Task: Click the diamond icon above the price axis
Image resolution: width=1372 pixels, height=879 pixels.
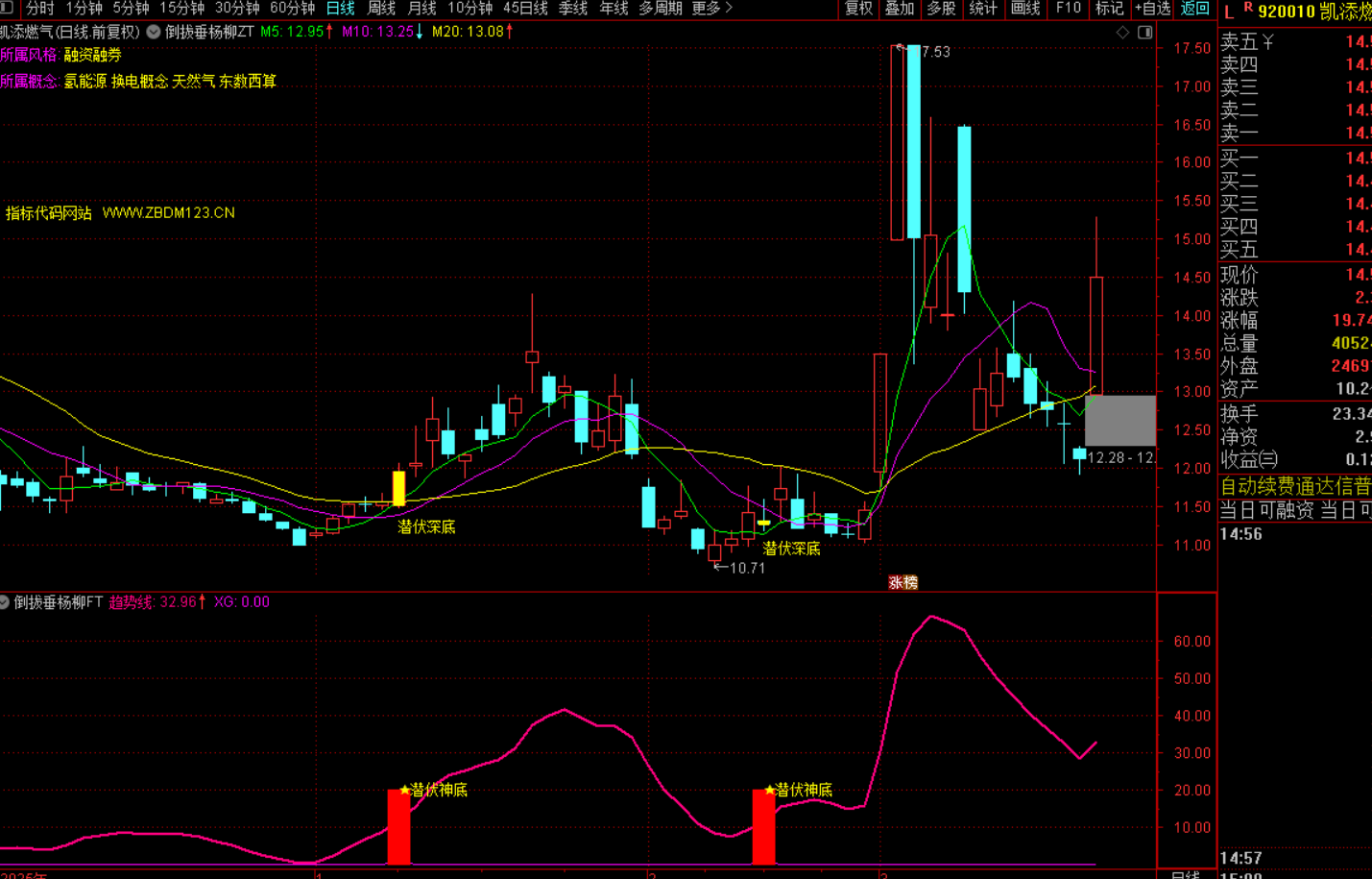Action: coord(1122,33)
